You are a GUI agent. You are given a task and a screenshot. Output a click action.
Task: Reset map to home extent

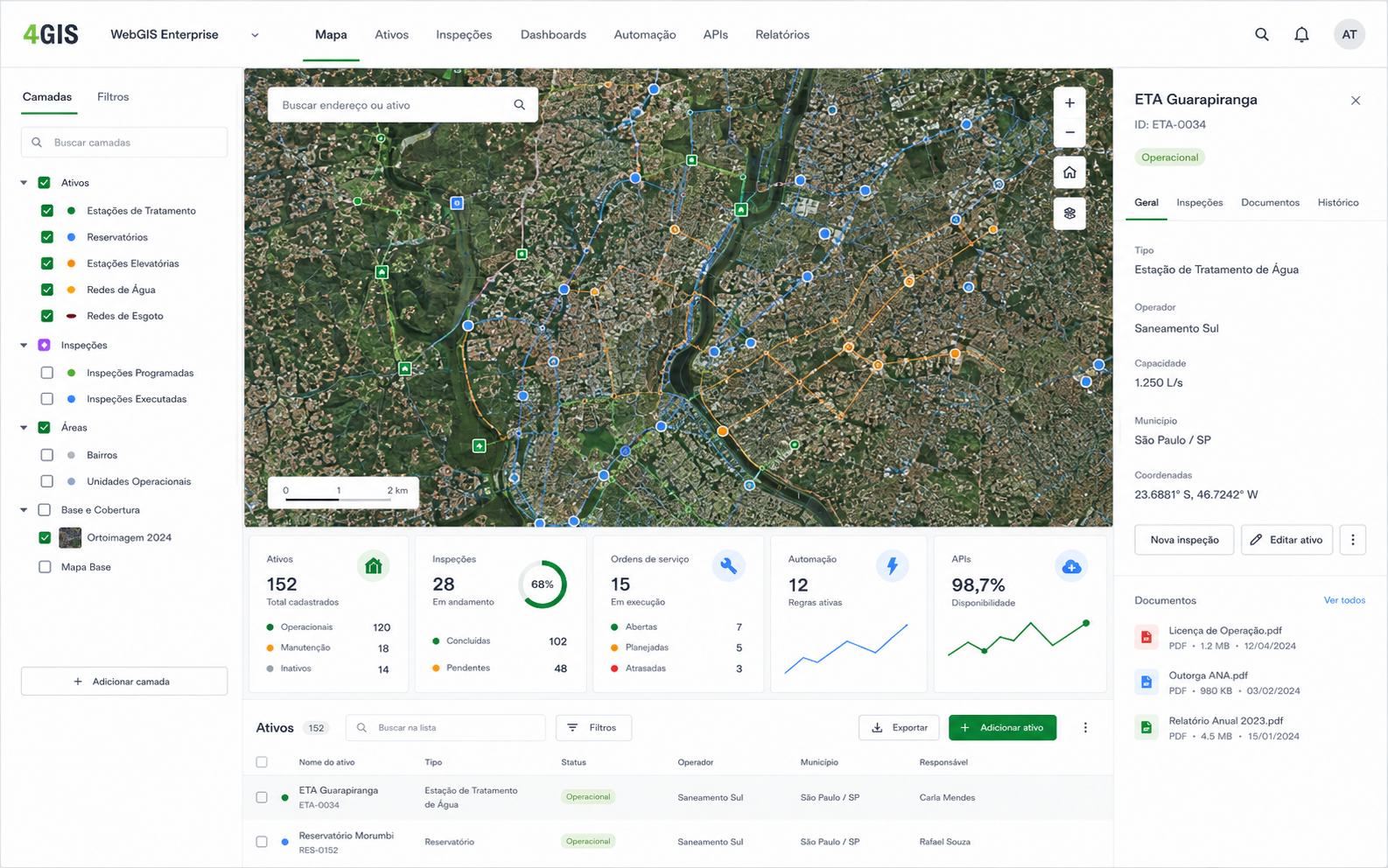pyautogui.click(x=1069, y=172)
